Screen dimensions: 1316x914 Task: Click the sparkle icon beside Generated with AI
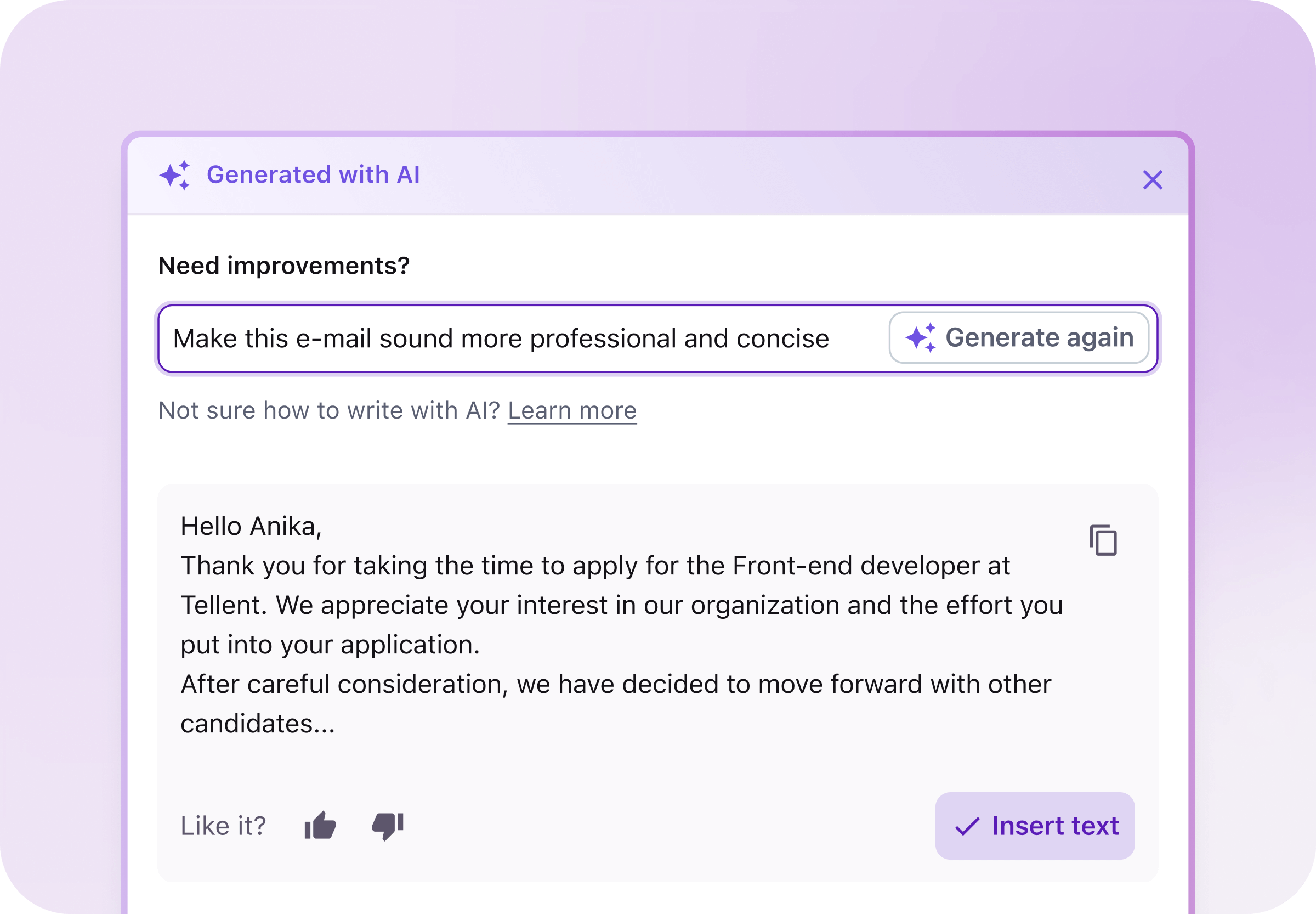point(174,175)
